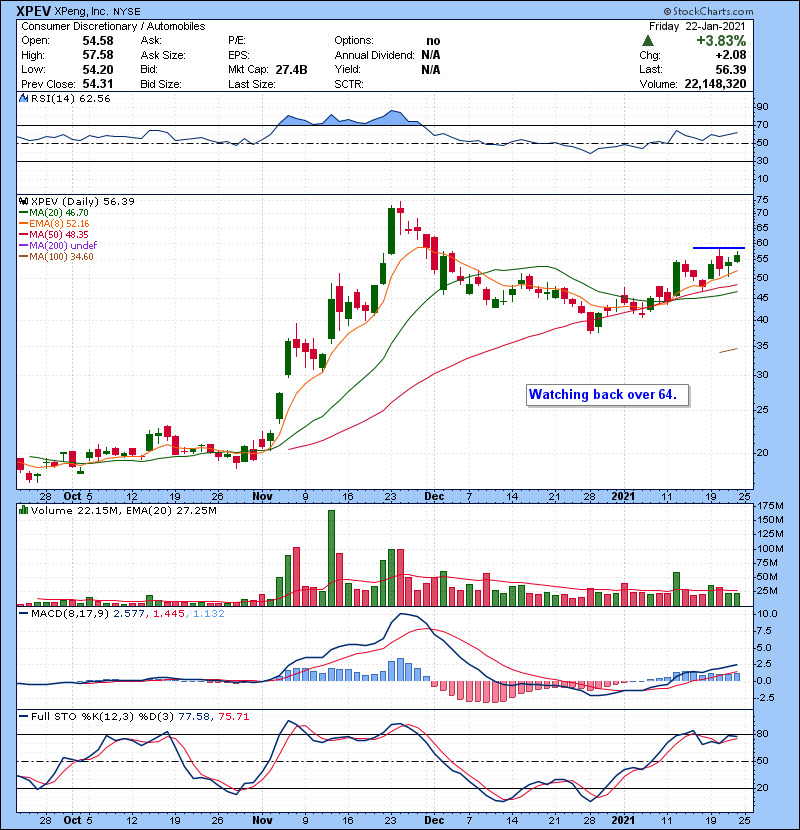Click the tallest green volume bar in mid-November
Screen dimensions: 800x830
coord(331,558)
